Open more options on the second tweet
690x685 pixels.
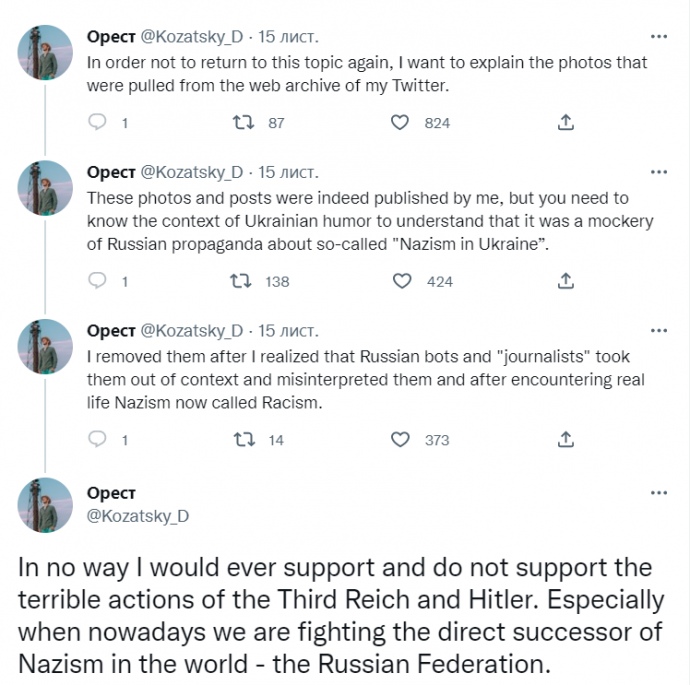click(658, 172)
